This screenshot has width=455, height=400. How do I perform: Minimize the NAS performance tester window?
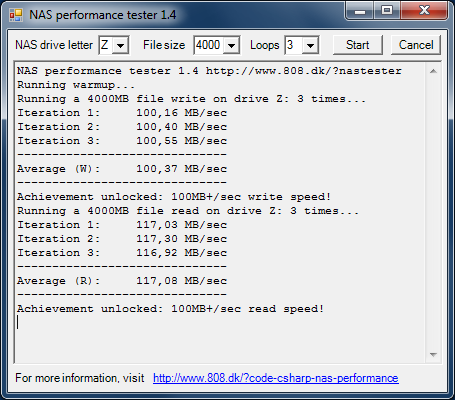pyautogui.click(x=360, y=11)
